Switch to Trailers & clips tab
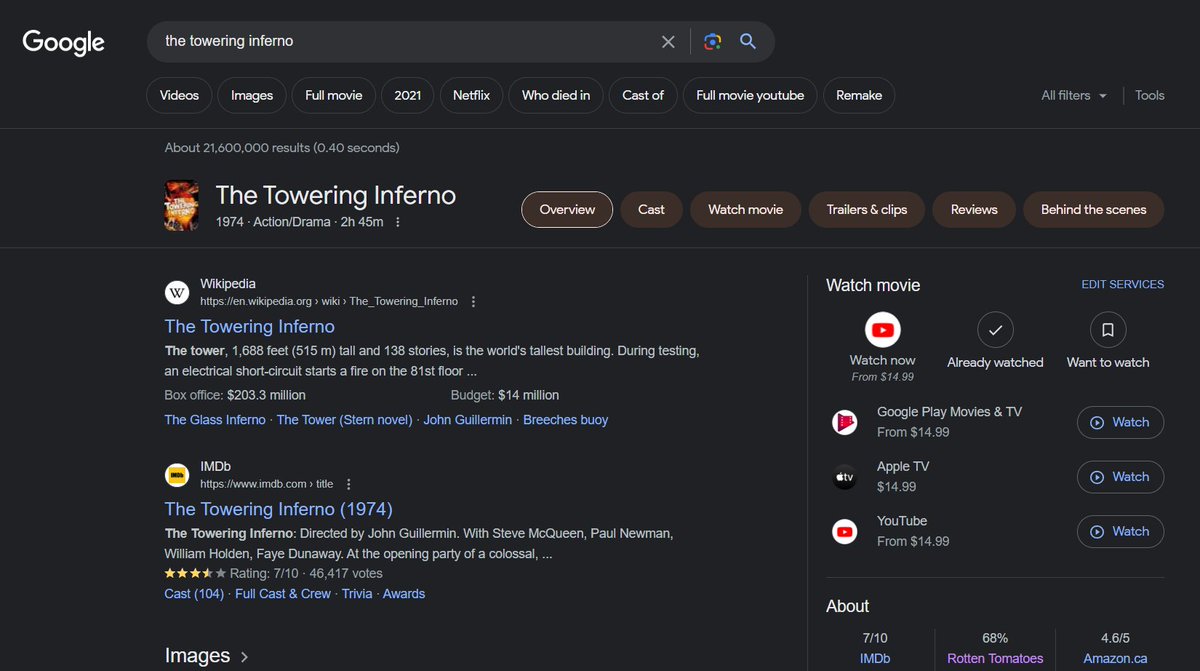 (867, 210)
